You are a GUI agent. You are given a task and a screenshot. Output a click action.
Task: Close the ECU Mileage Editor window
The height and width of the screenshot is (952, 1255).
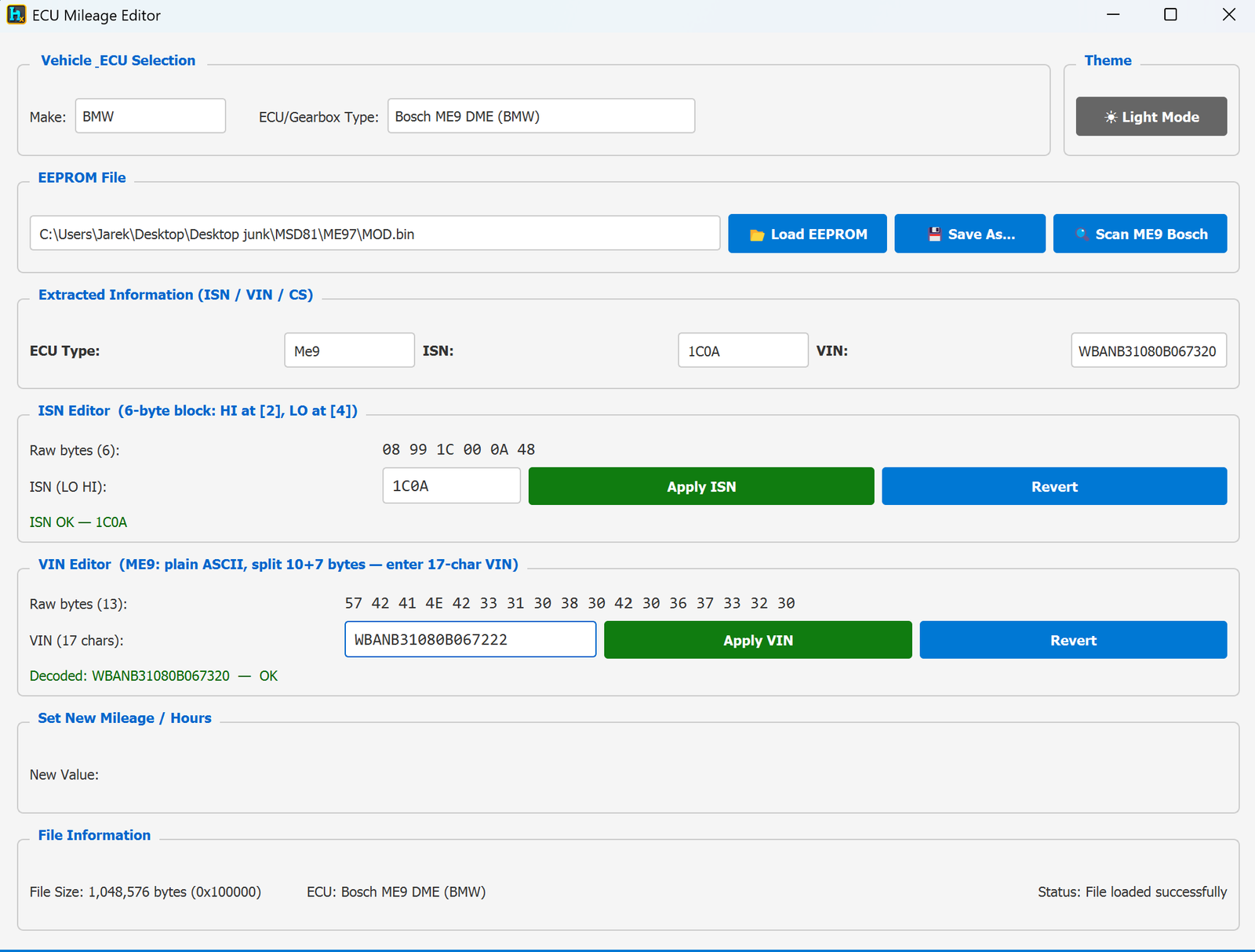(1229, 15)
